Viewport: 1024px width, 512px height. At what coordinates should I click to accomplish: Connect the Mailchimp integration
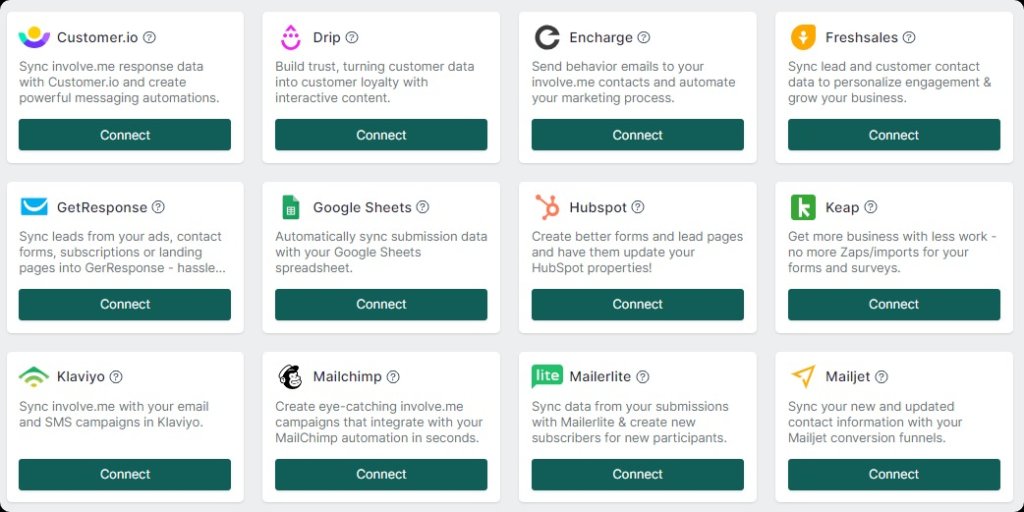tap(381, 474)
